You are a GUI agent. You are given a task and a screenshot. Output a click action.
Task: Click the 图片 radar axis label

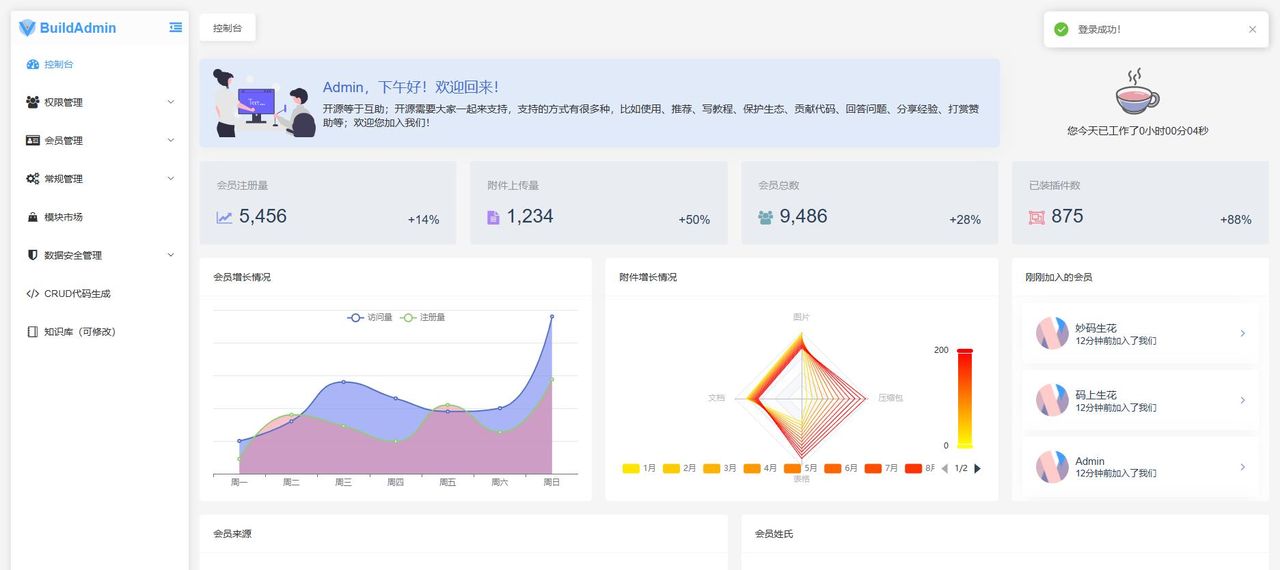click(802, 317)
